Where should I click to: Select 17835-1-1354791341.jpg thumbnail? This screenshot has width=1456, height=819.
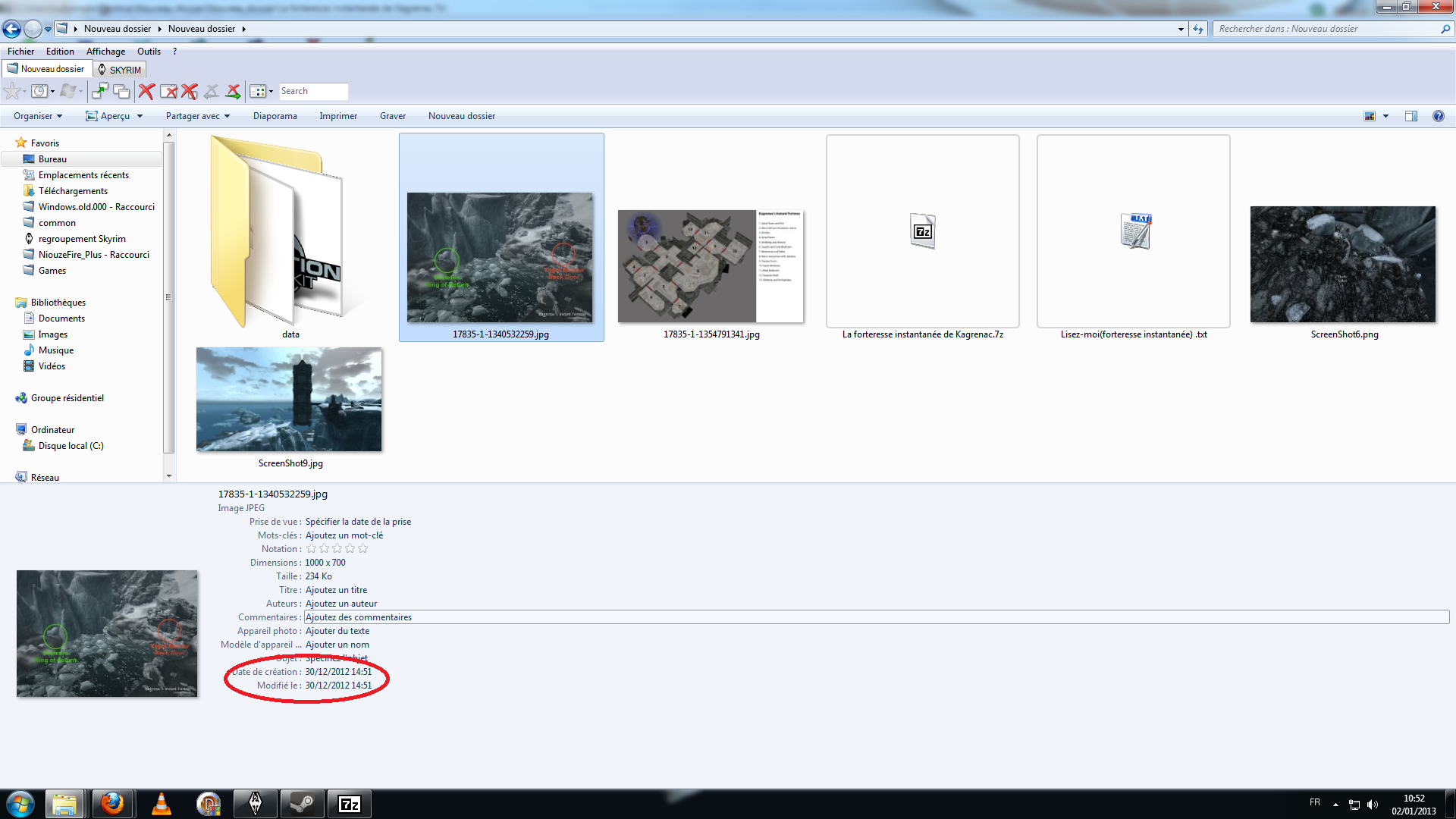point(711,265)
